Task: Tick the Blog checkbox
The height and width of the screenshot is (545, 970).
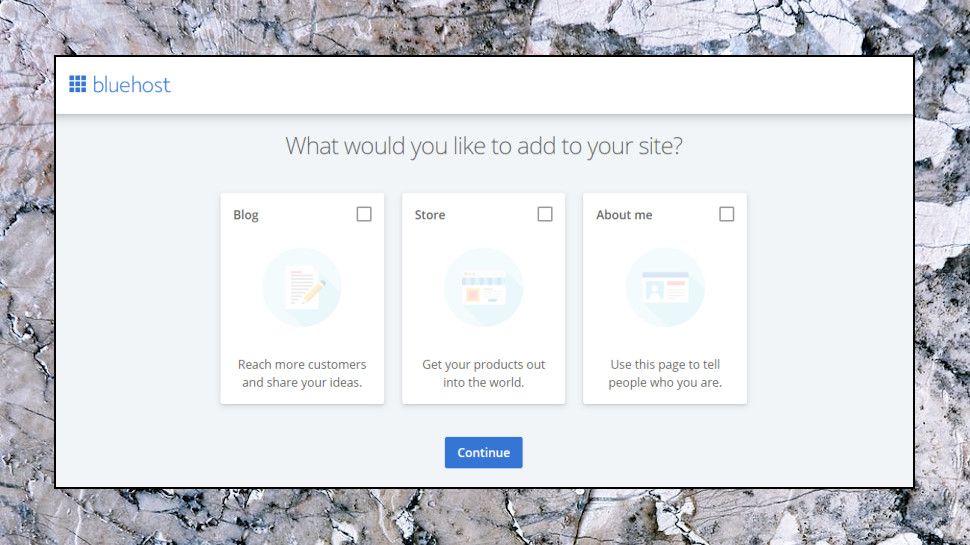Action: pyautogui.click(x=364, y=214)
